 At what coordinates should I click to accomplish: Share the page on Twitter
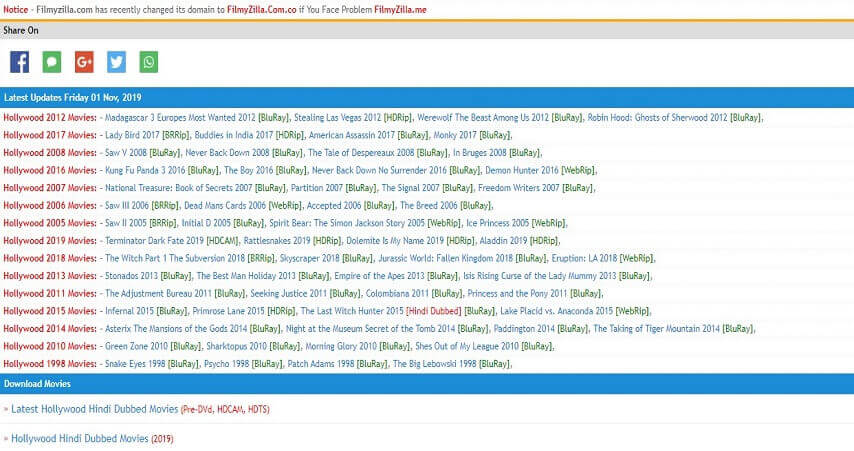[117, 62]
